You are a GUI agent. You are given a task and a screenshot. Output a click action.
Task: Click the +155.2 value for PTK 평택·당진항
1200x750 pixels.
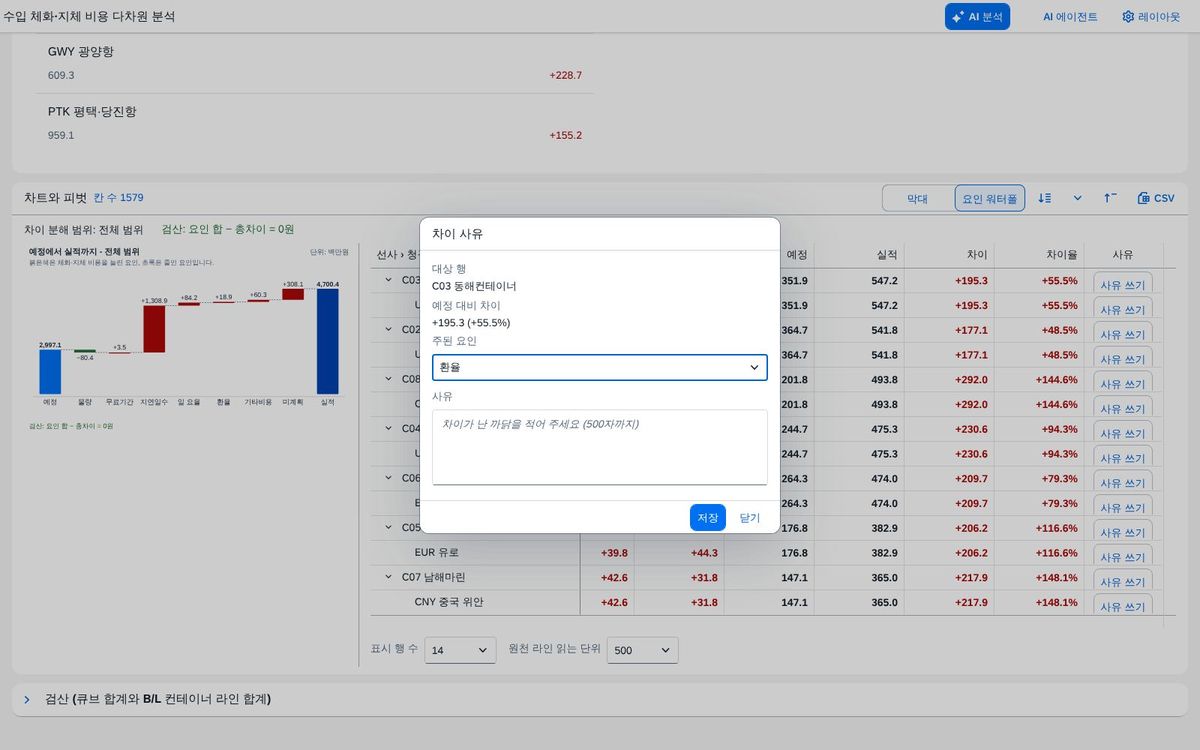565,135
